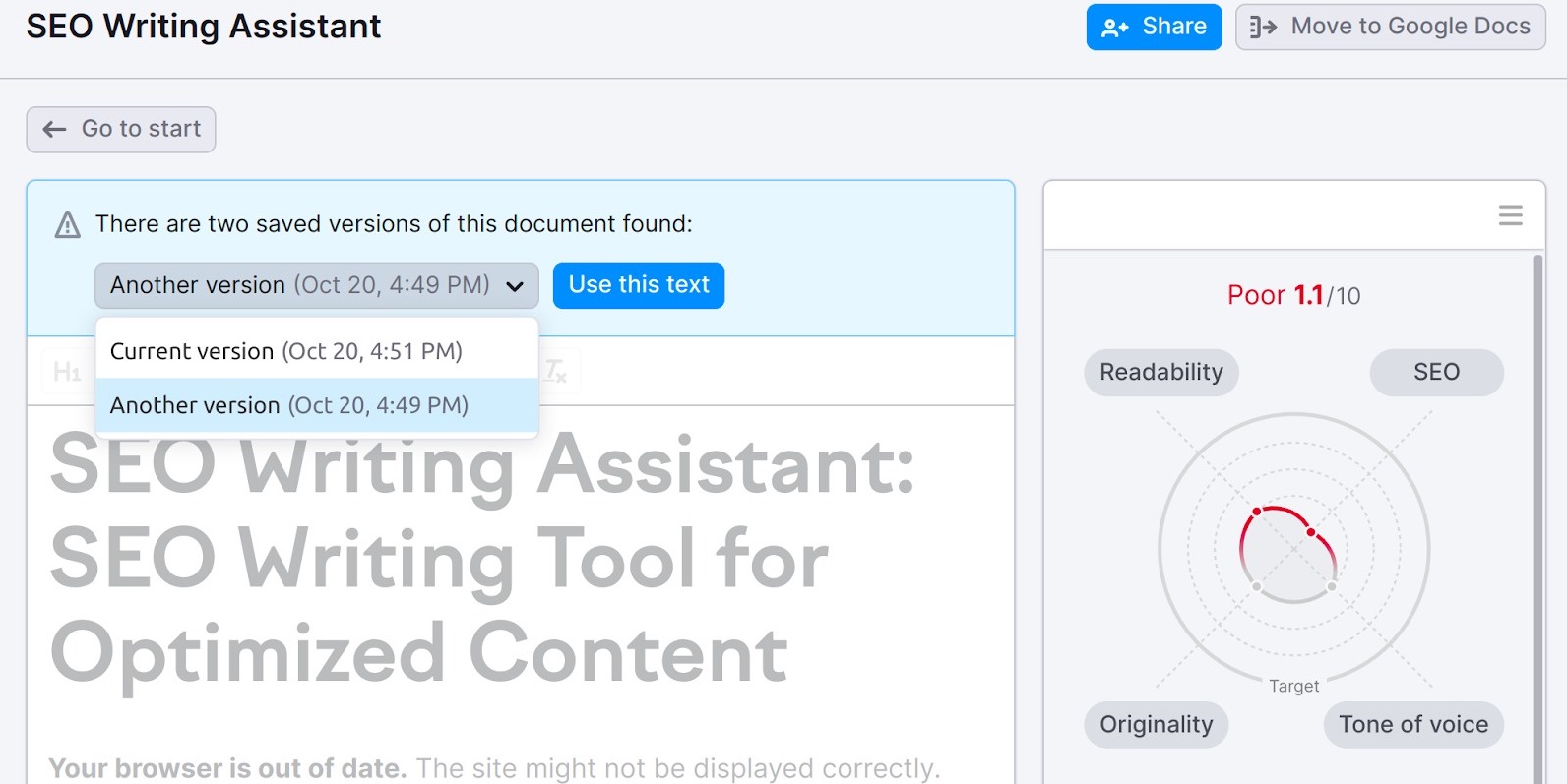Image resolution: width=1567 pixels, height=784 pixels.
Task: Click the warning triangle icon in the banner
Action: [x=67, y=225]
